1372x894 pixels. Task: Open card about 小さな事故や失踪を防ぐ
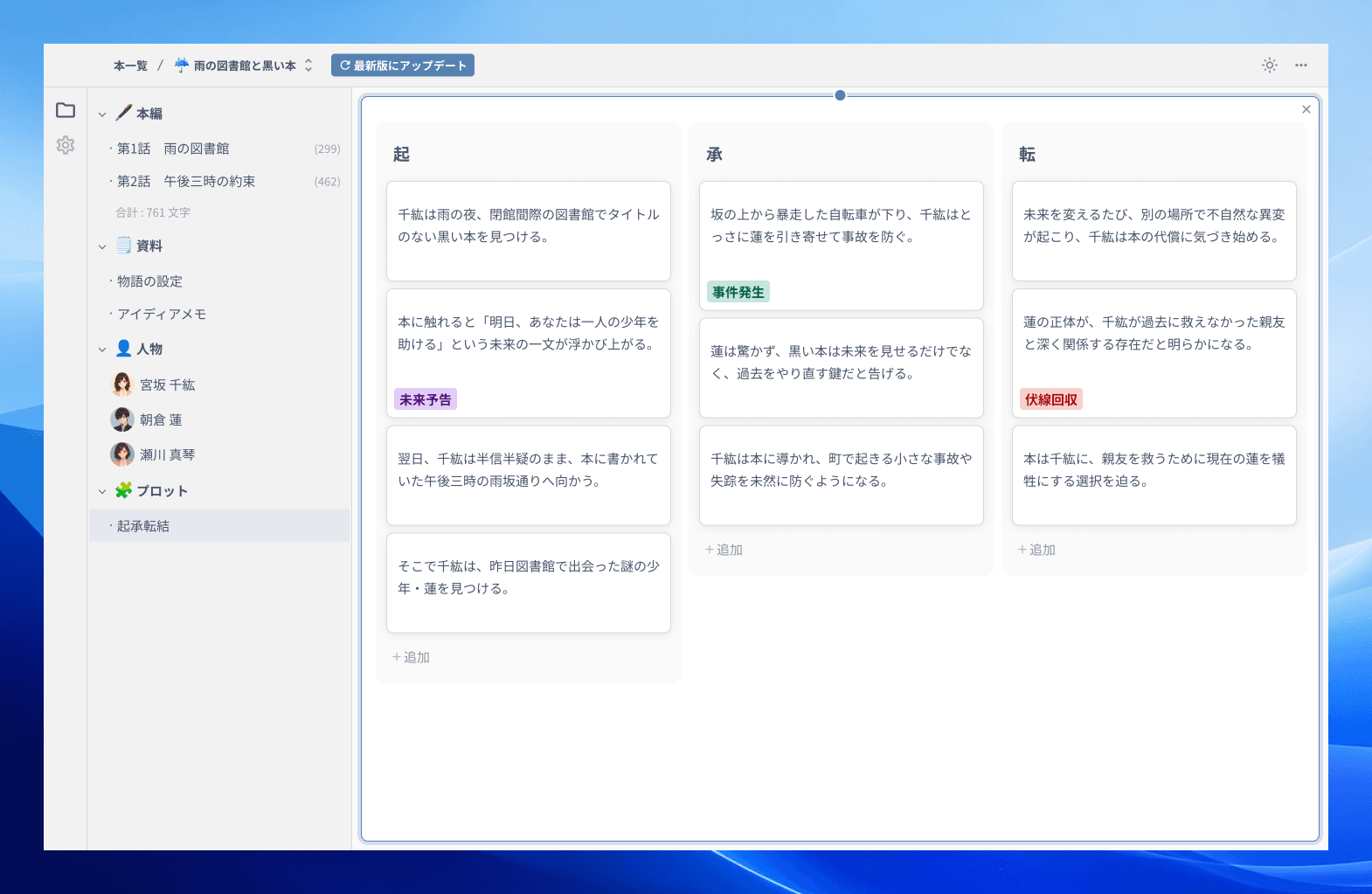tap(842, 475)
